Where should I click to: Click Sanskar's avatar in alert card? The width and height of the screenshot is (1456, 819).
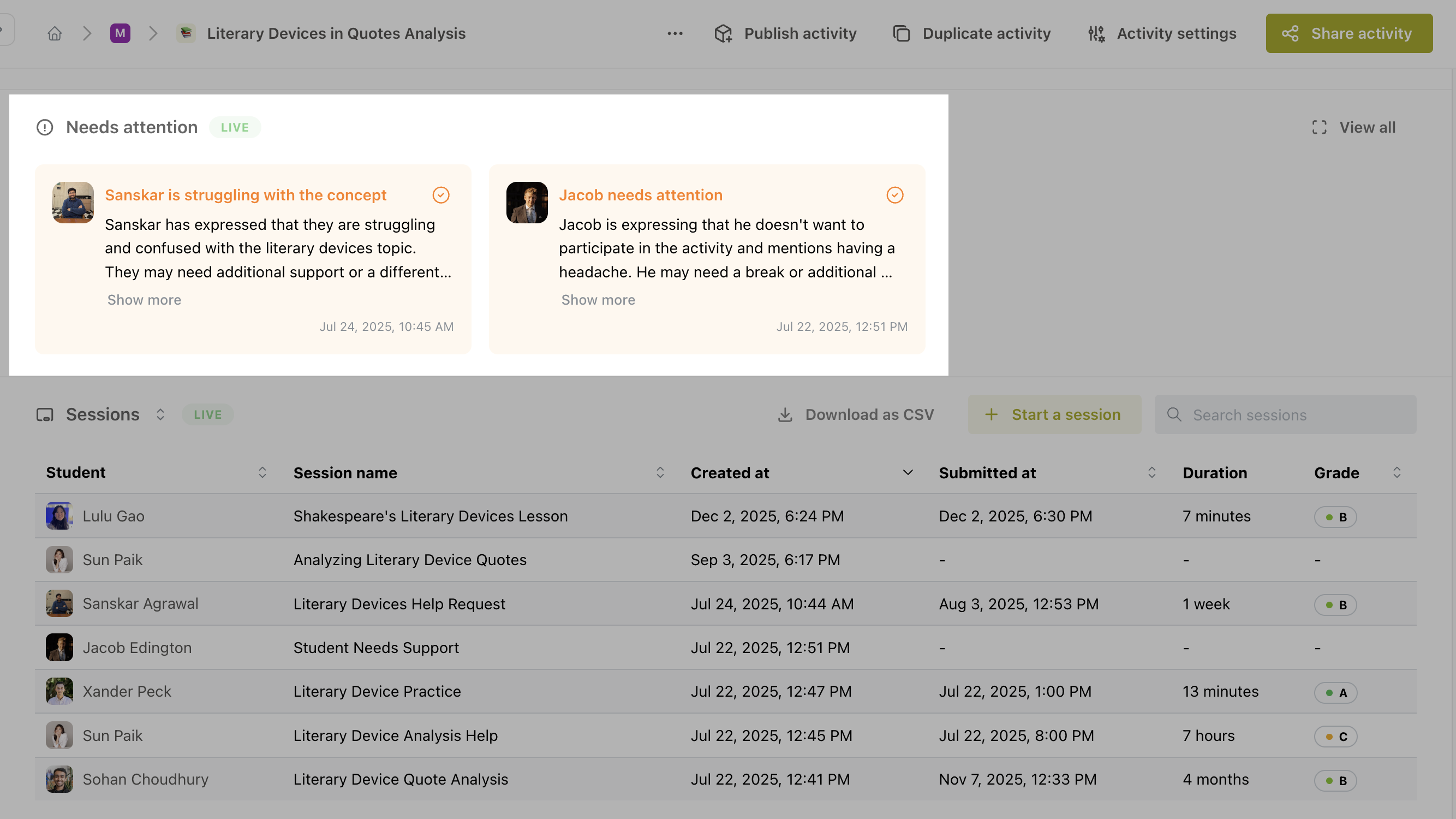click(73, 203)
